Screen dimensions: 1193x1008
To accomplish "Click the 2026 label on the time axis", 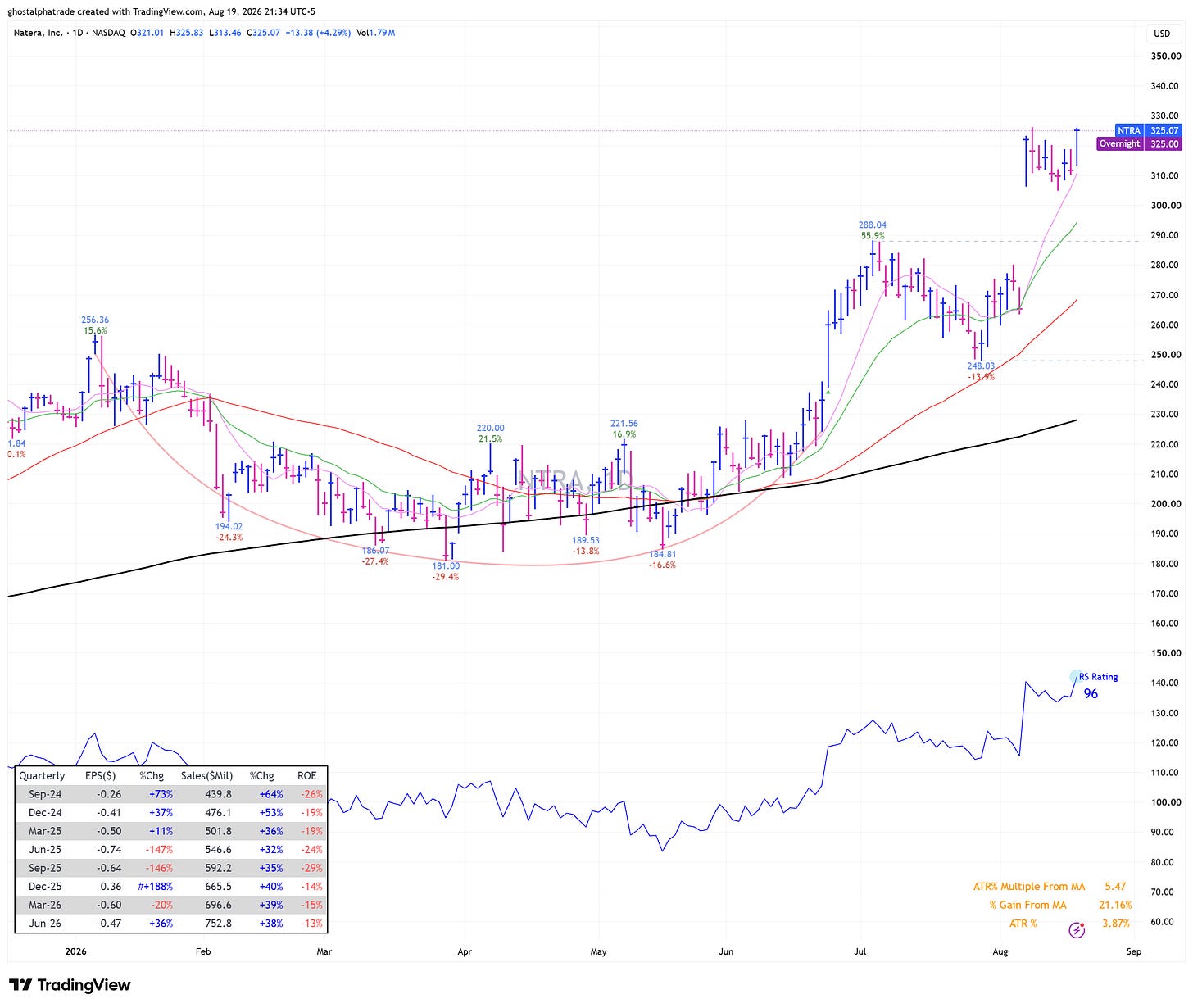I will pyautogui.click(x=75, y=952).
